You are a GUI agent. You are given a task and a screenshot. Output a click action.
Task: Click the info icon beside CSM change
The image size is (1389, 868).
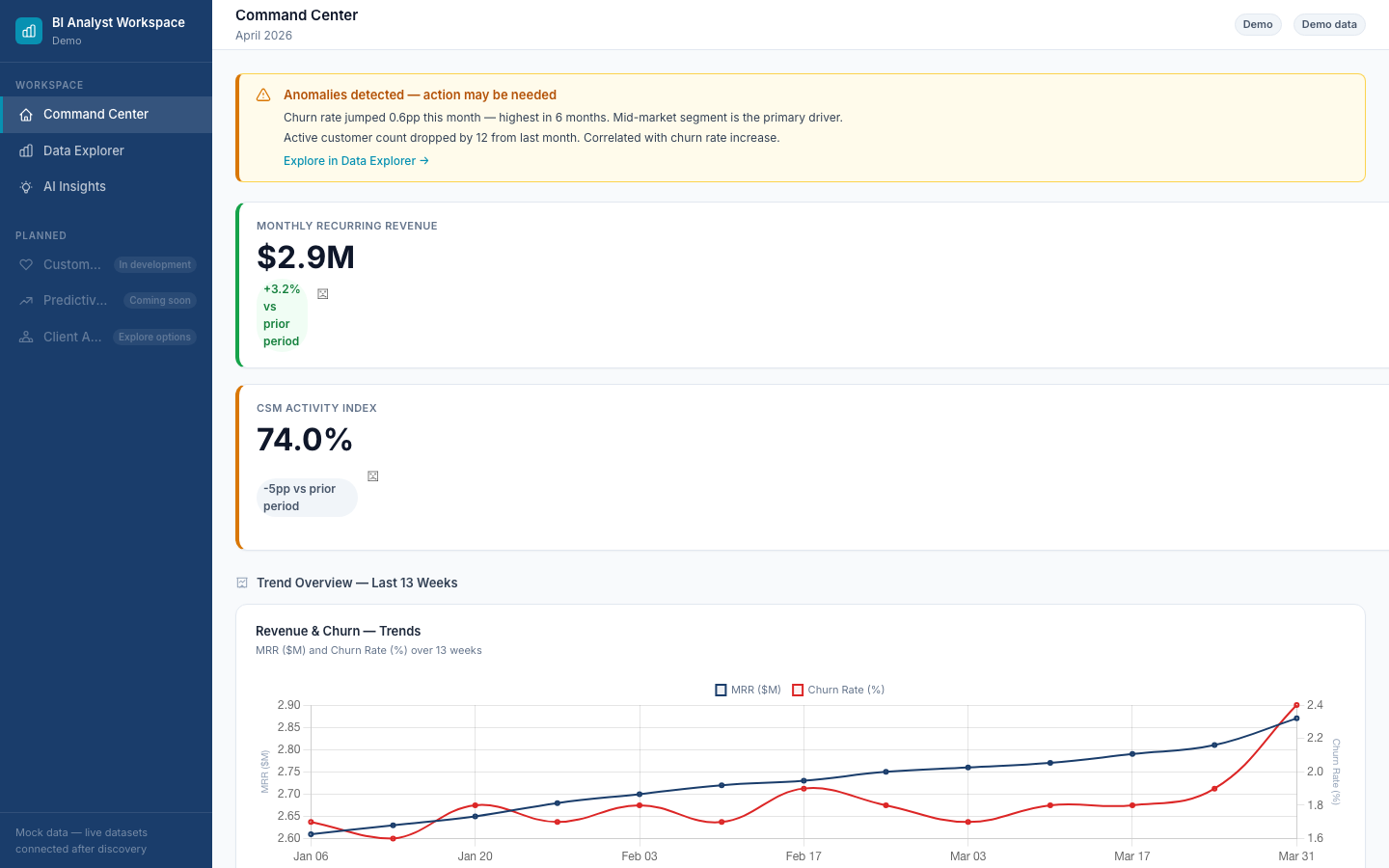[x=373, y=476]
